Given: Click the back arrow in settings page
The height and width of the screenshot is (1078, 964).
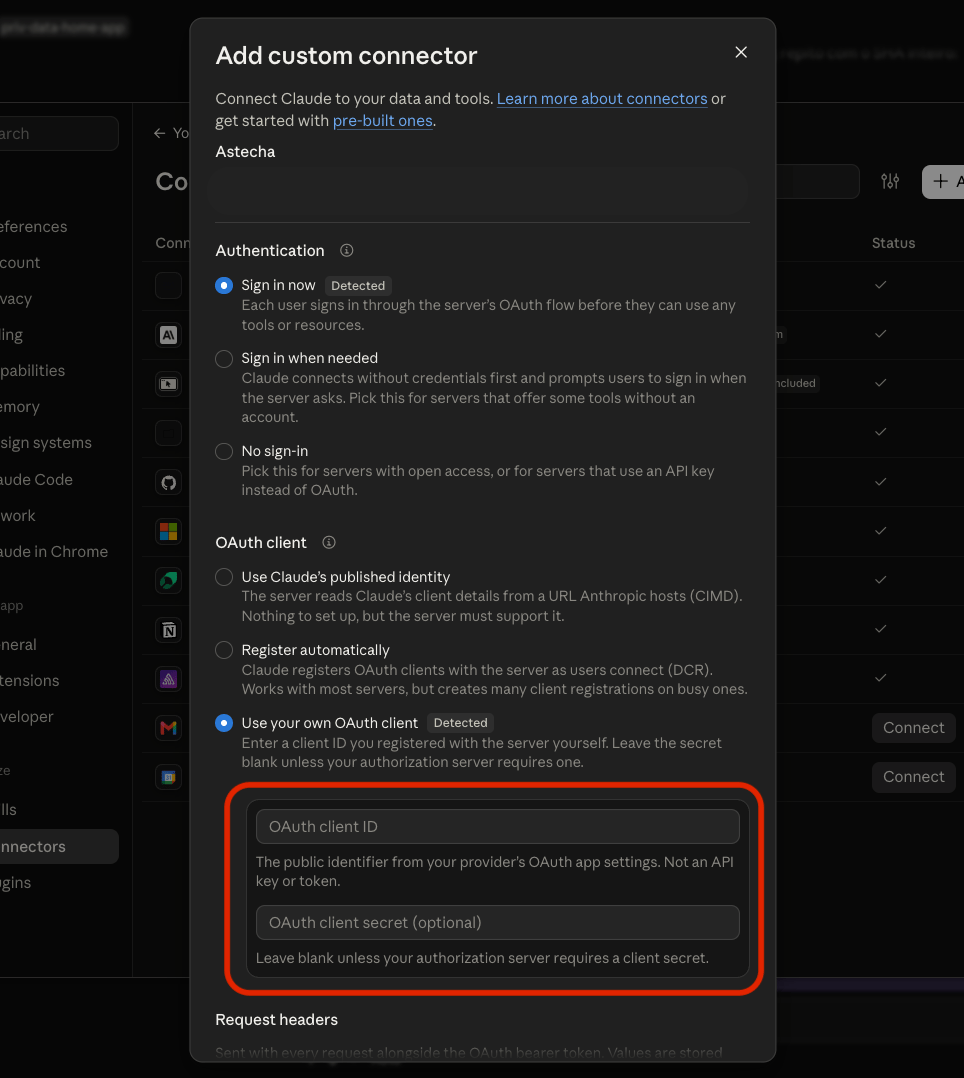Looking at the screenshot, I should click(160, 133).
